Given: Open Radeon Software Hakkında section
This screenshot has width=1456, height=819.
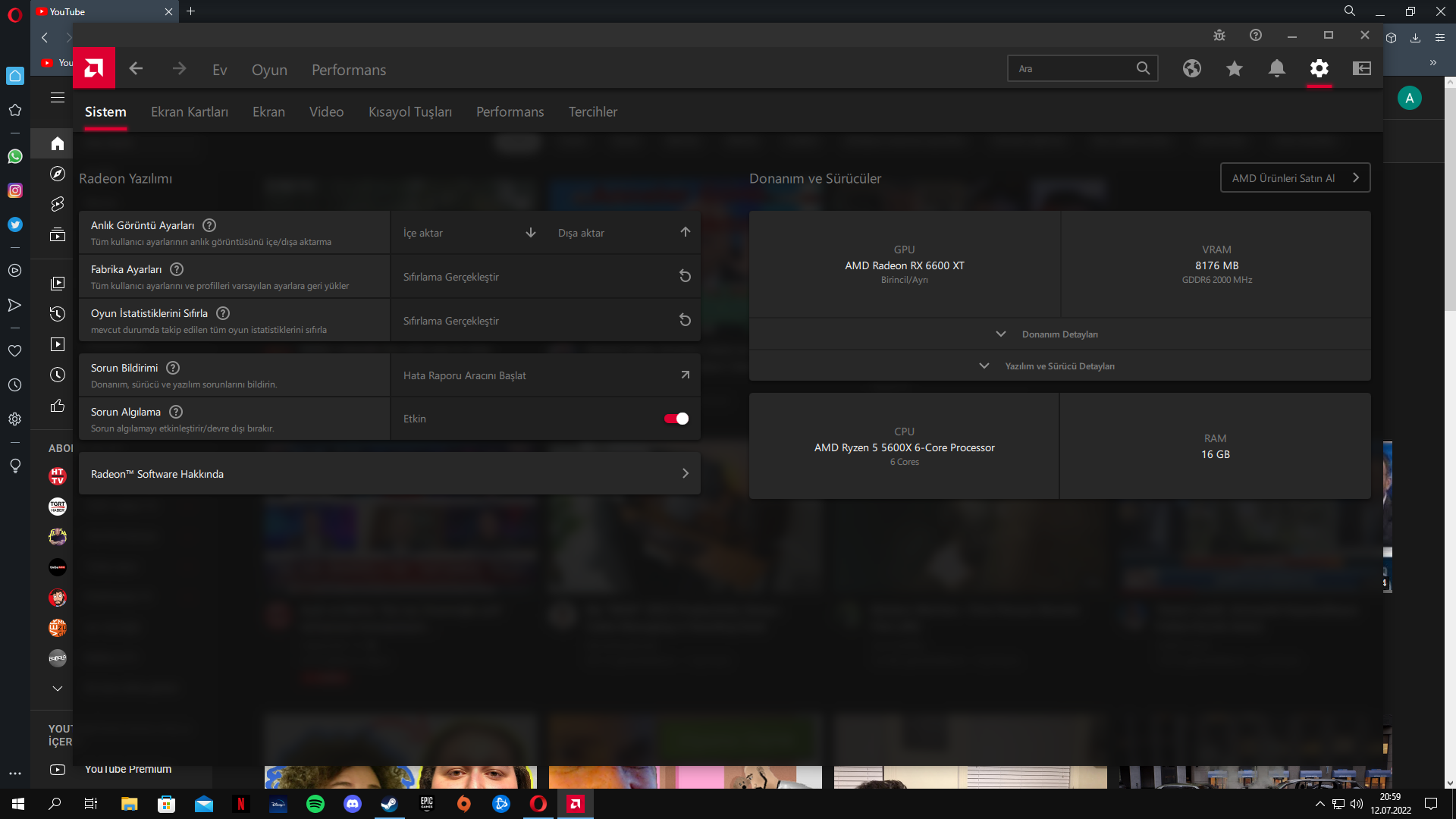Looking at the screenshot, I should [x=389, y=474].
